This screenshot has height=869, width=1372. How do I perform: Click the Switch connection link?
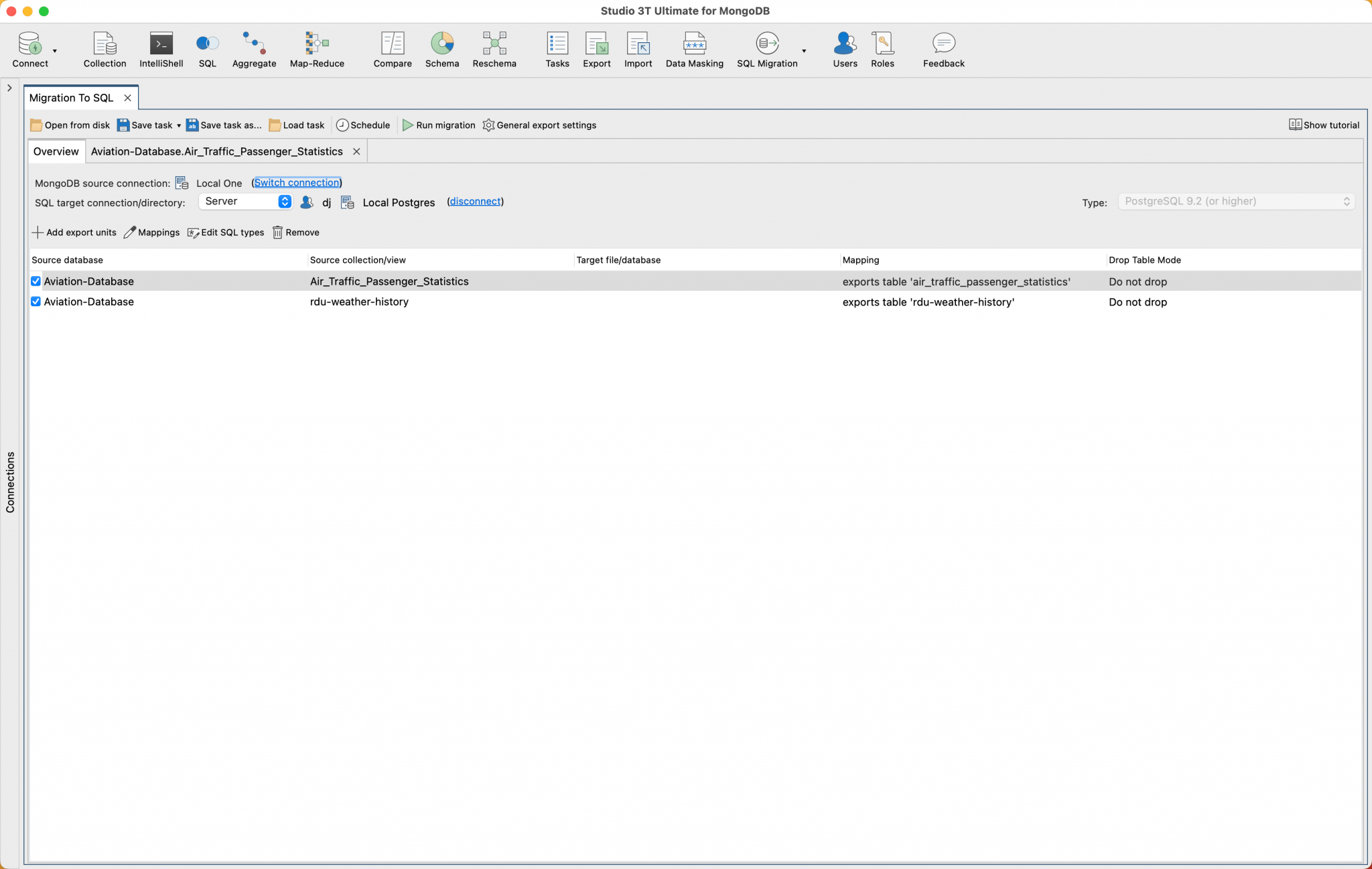[x=296, y=182]
